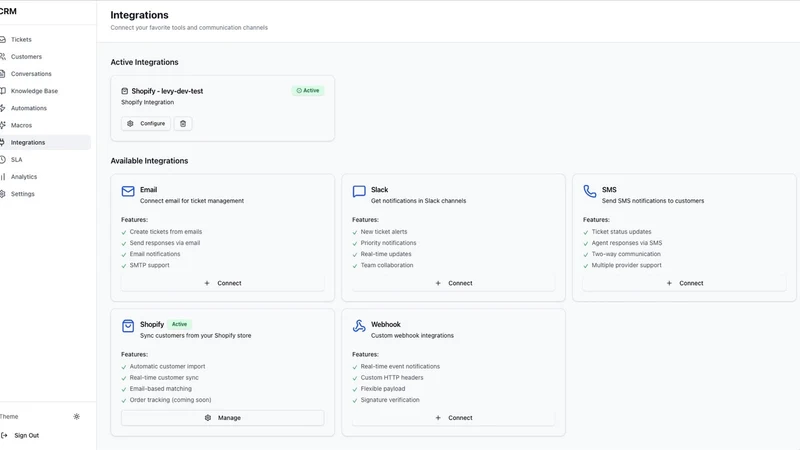Click 'Real-time event notifications' text
800x450 pixels.
(400, 366)
